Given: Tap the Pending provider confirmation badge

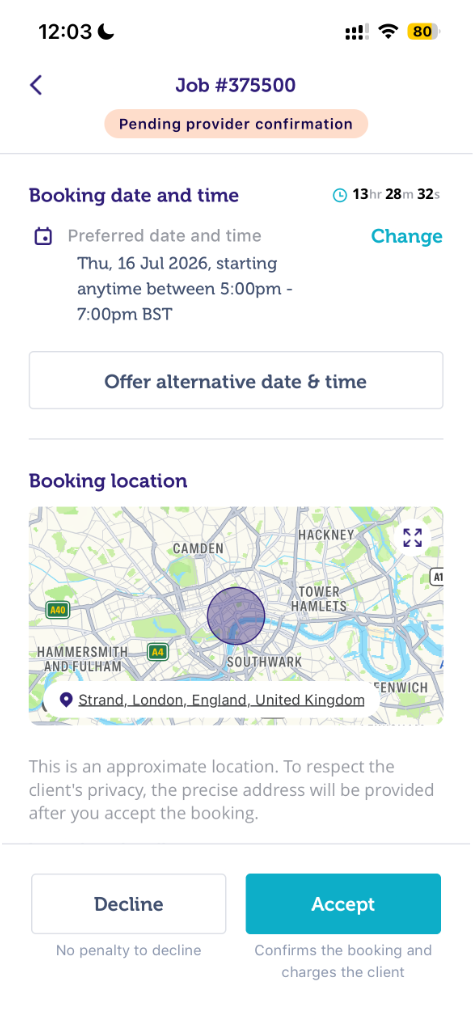Looking at the screenshot, I should pyautogui.click(x=236, y=124).
